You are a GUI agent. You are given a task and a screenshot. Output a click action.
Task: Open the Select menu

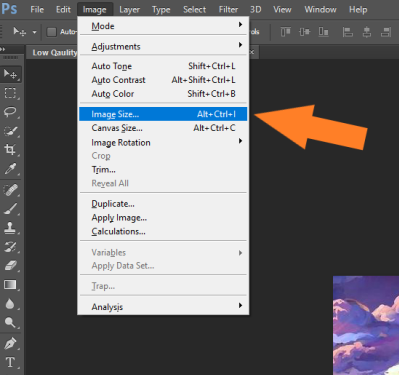(194, 10)
